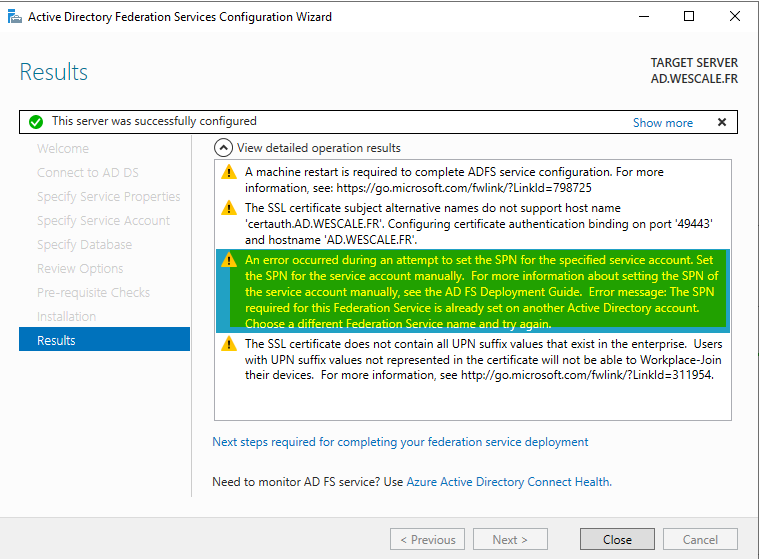This screenshot has width=759, height=559.
Task: Click the AD FS wizard title bar icon
Action: [15, 17]
